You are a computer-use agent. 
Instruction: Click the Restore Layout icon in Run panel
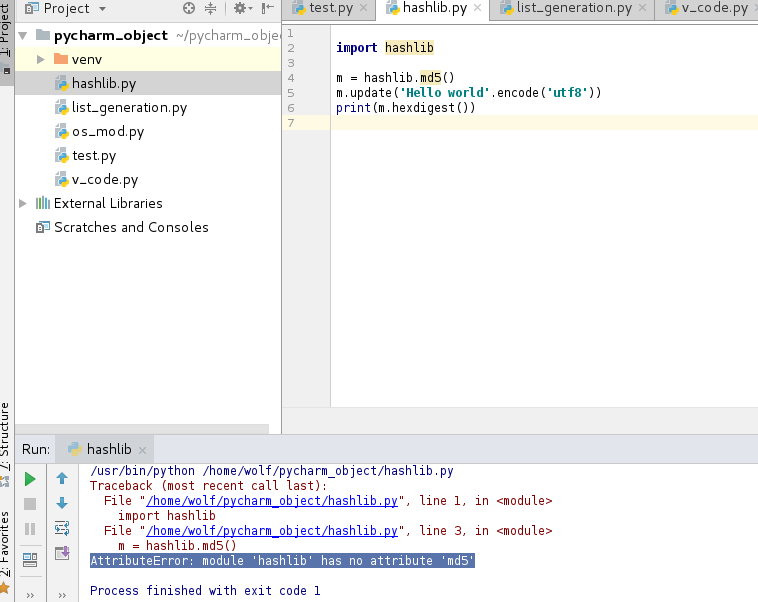coord(30,559)
